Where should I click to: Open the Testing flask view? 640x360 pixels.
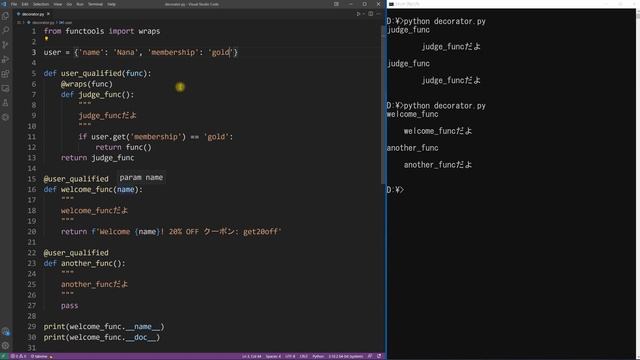5,103
